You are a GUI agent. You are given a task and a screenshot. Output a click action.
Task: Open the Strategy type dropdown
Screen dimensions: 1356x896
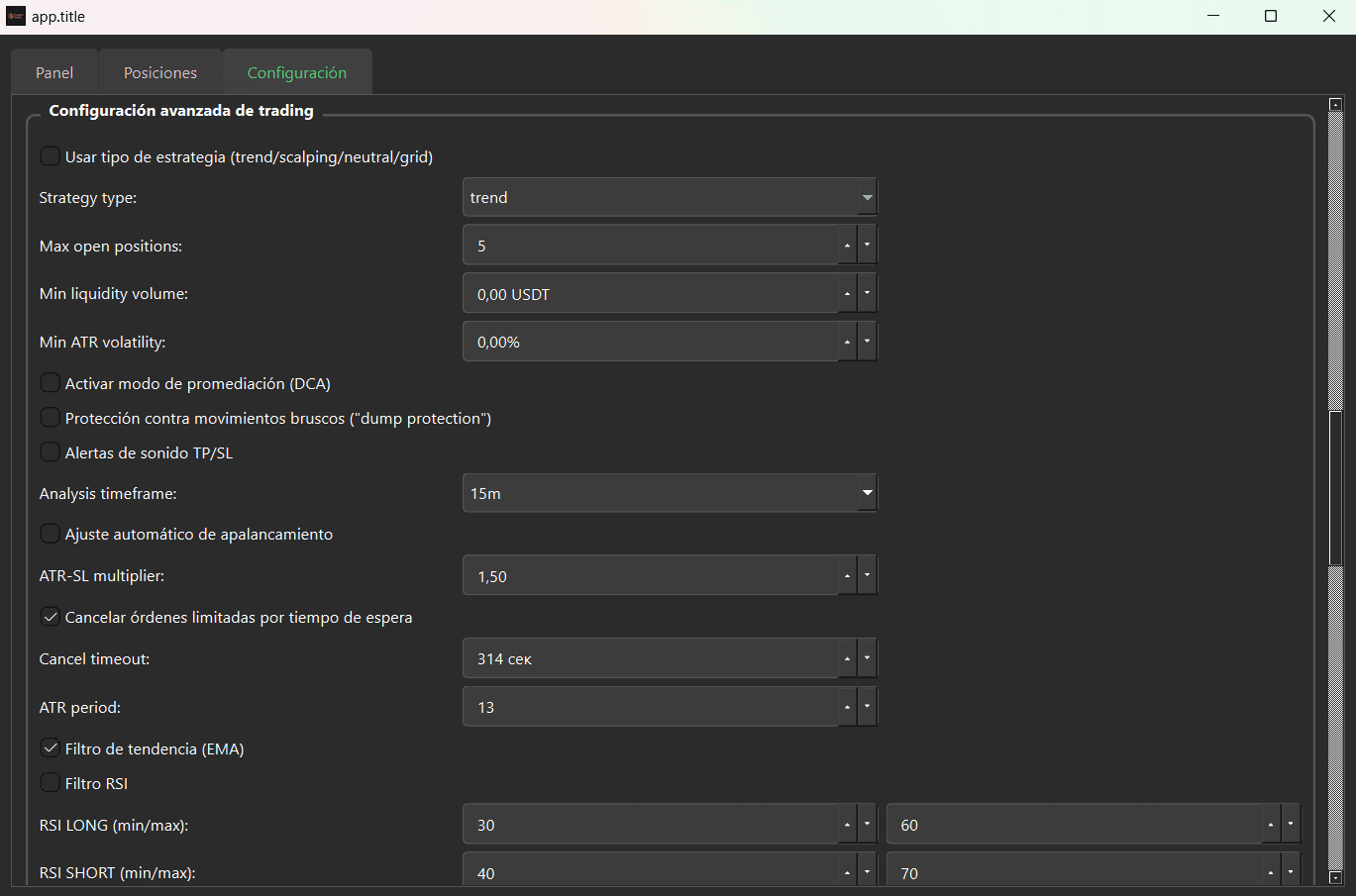point(866,197)
